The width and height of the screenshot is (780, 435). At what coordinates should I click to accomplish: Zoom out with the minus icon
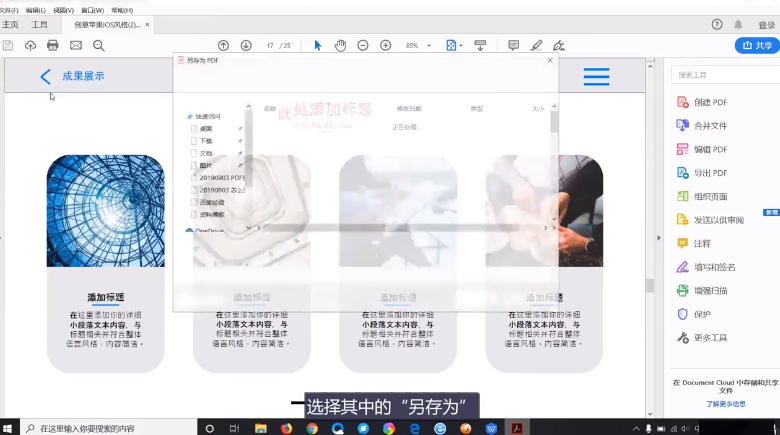point(363,45)
